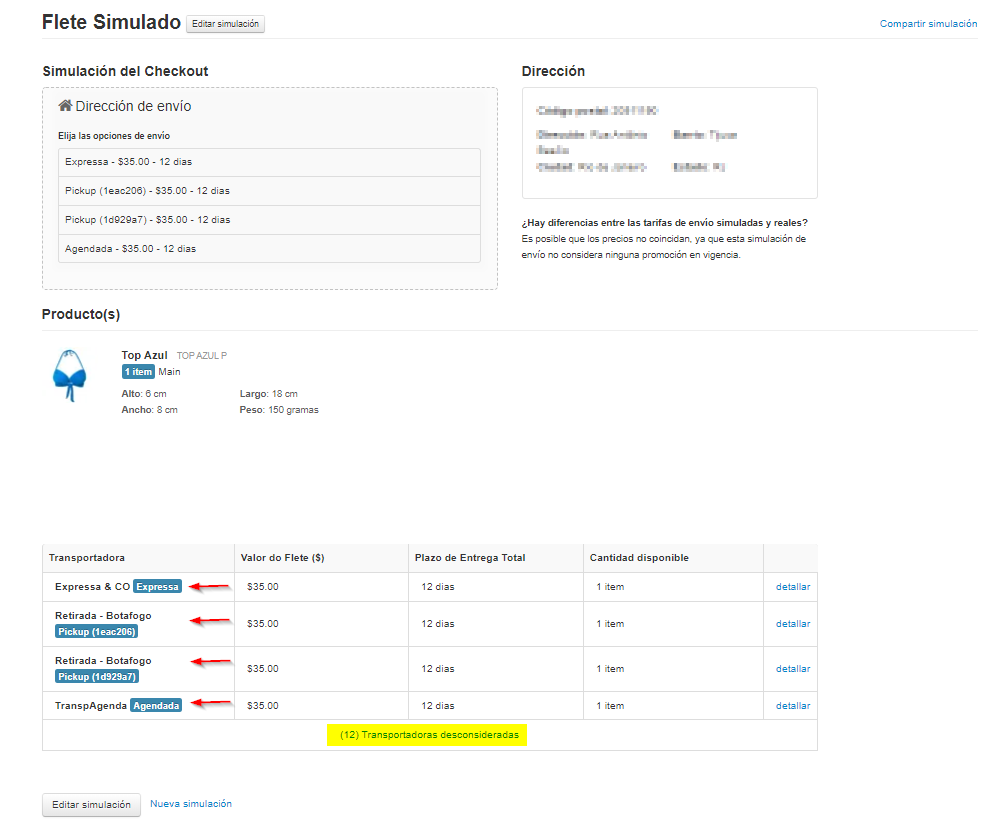Click the Pickup (1eac206) badge
1002x837 pixels.
pyautogui.click(x=96, y=632)
